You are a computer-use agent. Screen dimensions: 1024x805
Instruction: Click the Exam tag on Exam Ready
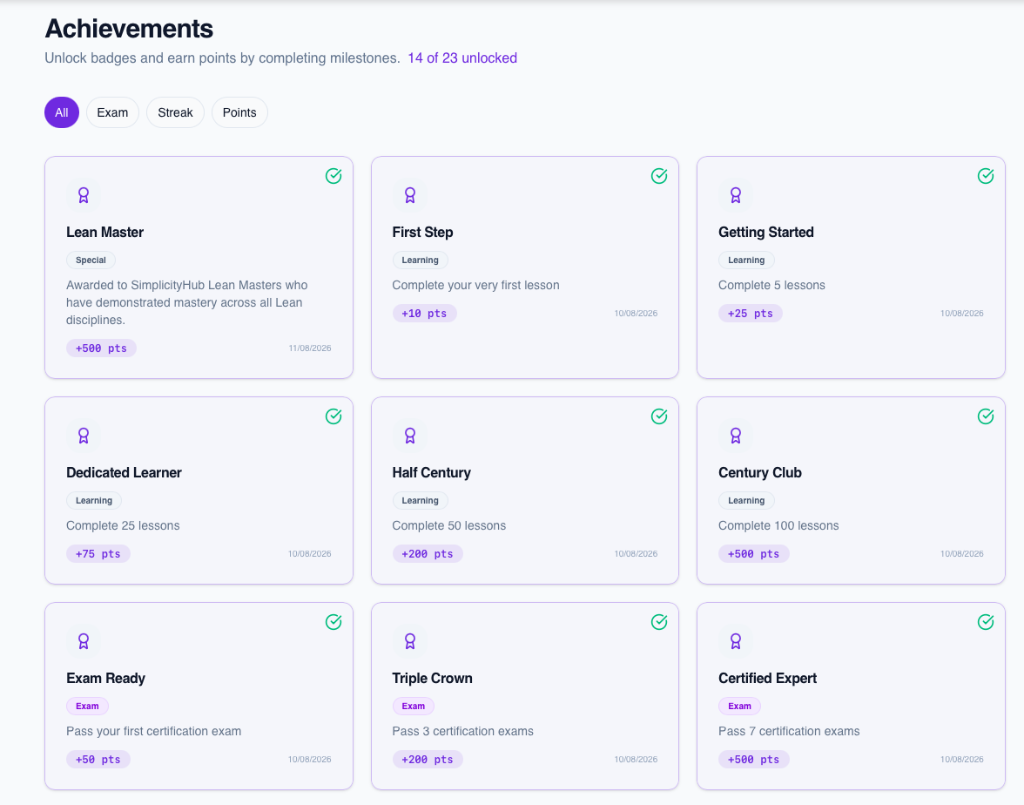pyautogui.click(x=87, y=706)
